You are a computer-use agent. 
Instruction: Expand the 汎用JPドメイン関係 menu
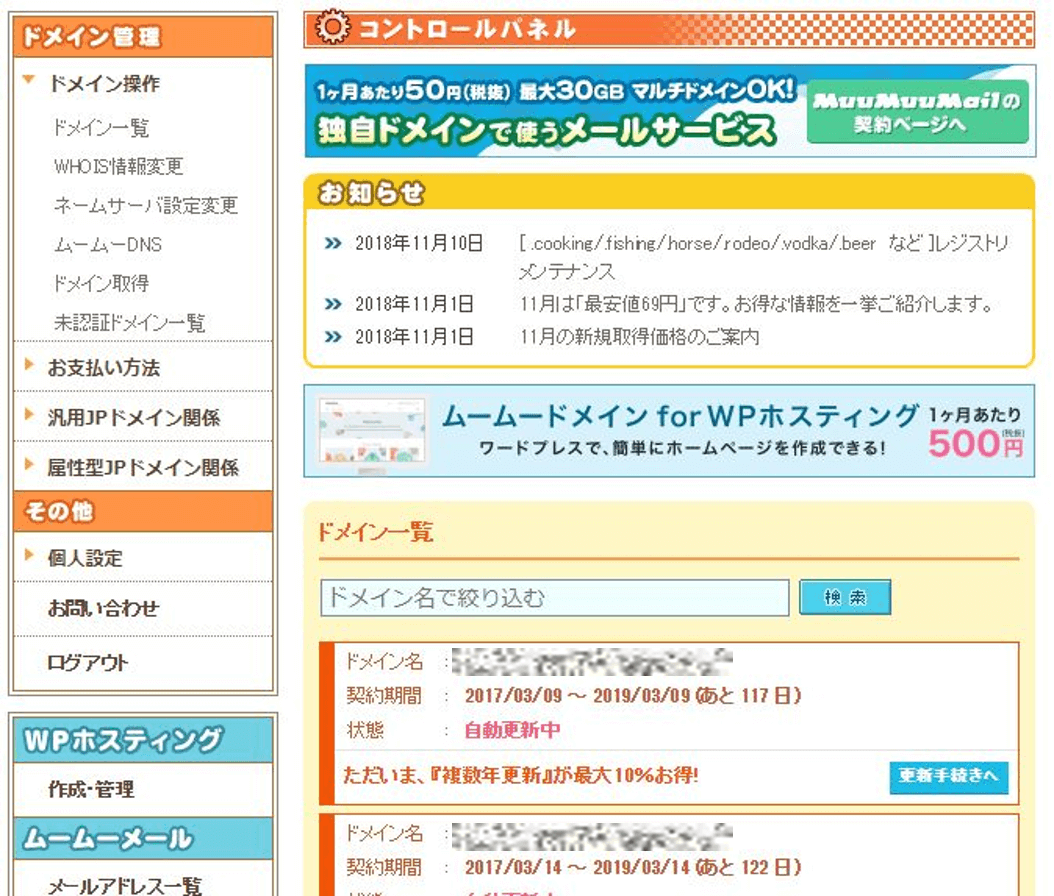pyautogui.click(x=133, y=418)
